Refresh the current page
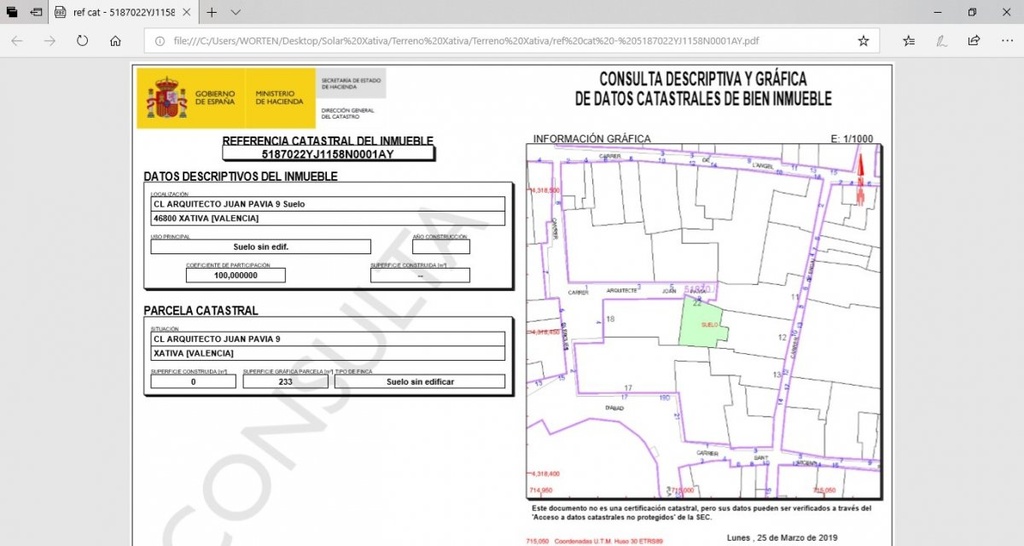 (x=82, y=40)
